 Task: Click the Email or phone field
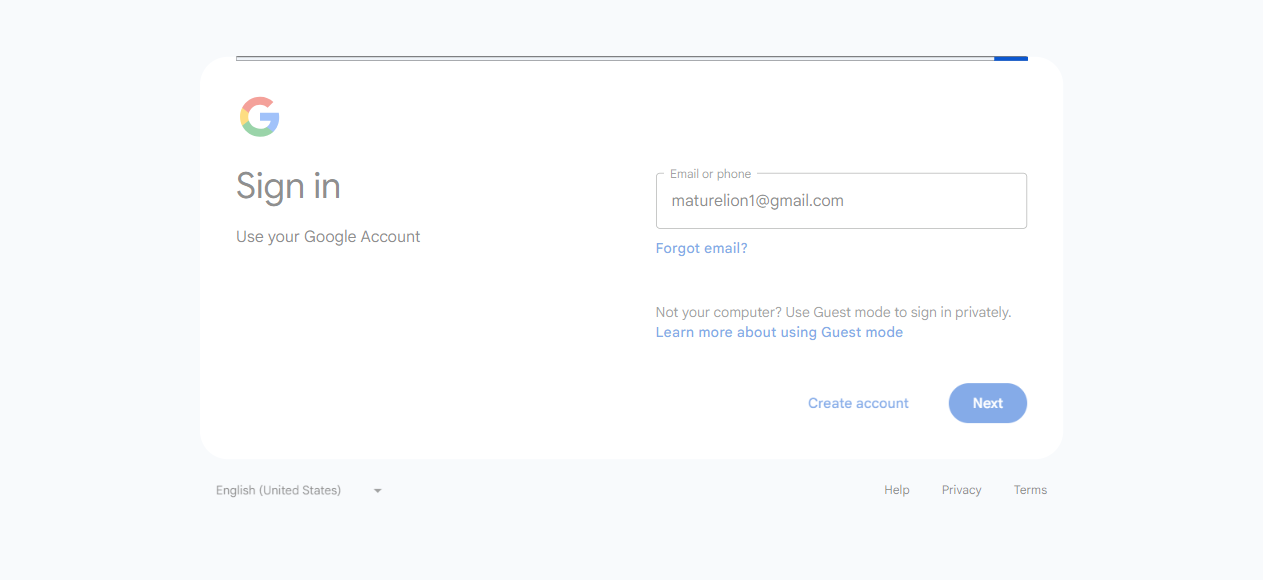pos(841,201)
